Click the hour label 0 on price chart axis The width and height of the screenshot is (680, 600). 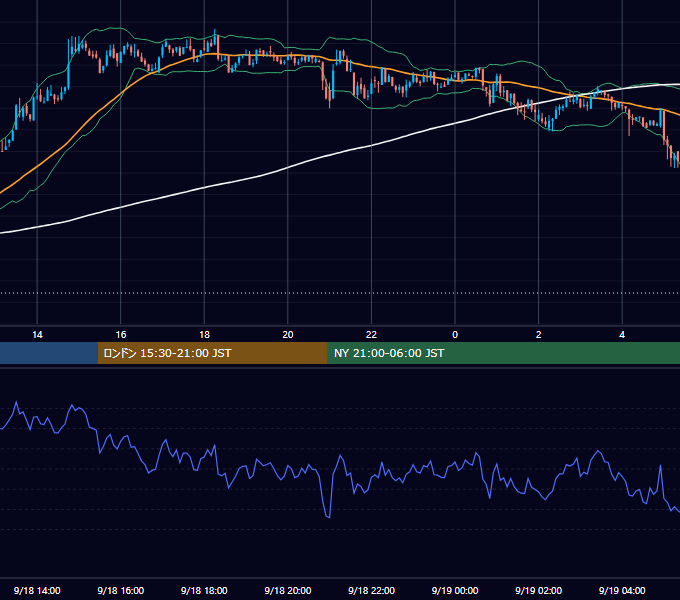tap(455, 335)
